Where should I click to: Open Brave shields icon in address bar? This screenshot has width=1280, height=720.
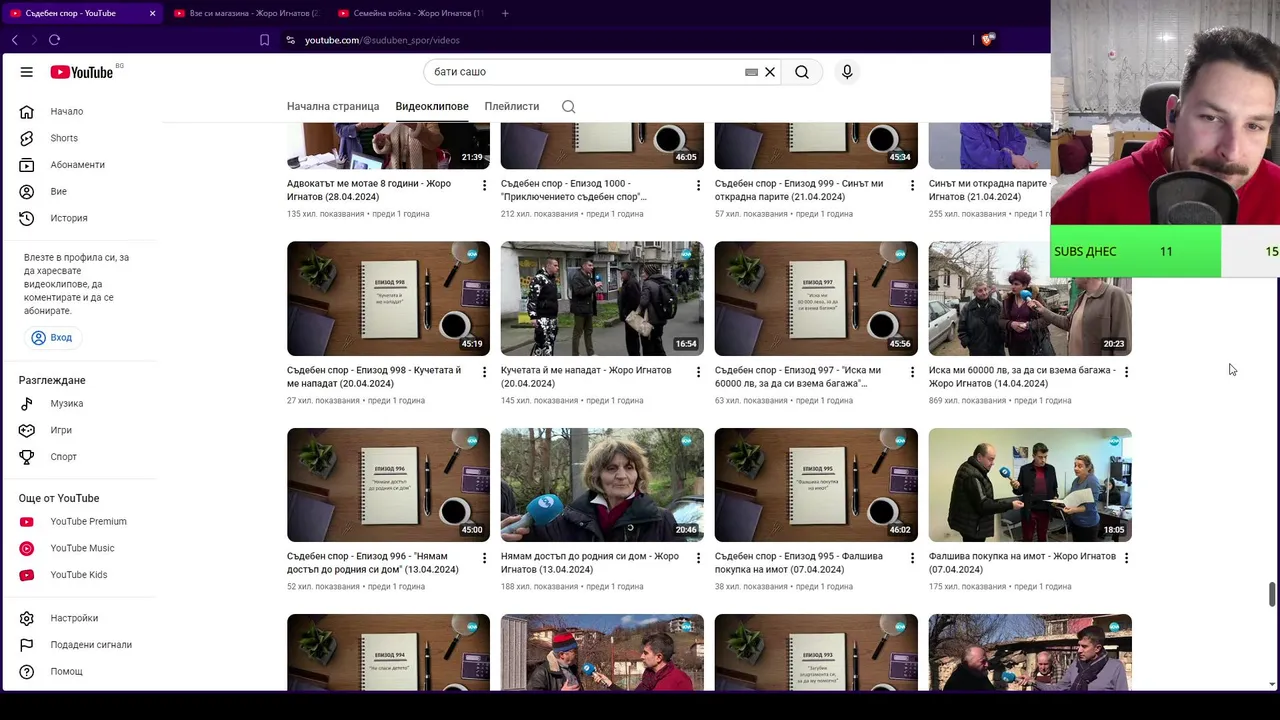987,40
